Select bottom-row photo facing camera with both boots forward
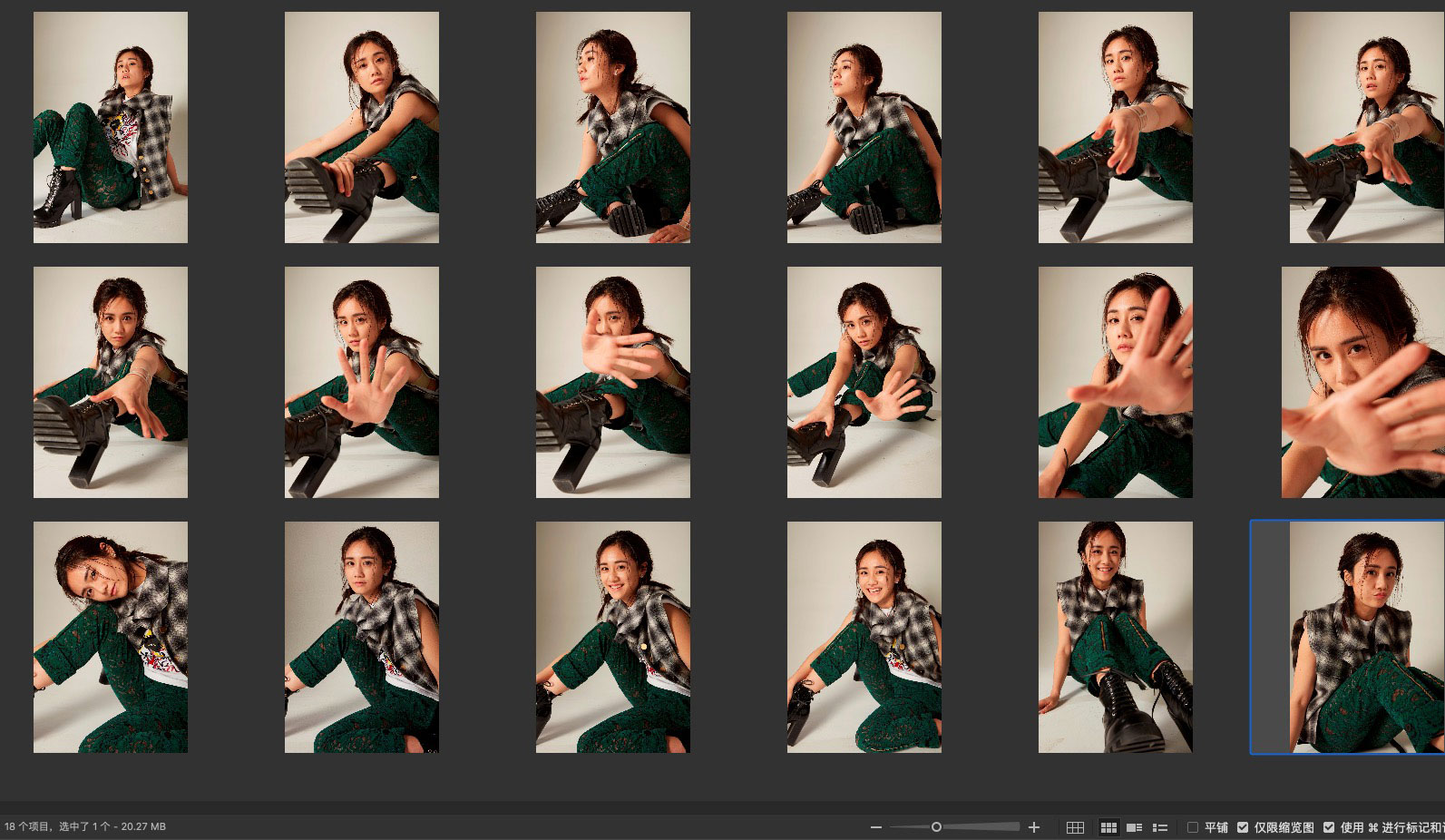Viewport: 1445px width, 840px height. point(1116,637)
